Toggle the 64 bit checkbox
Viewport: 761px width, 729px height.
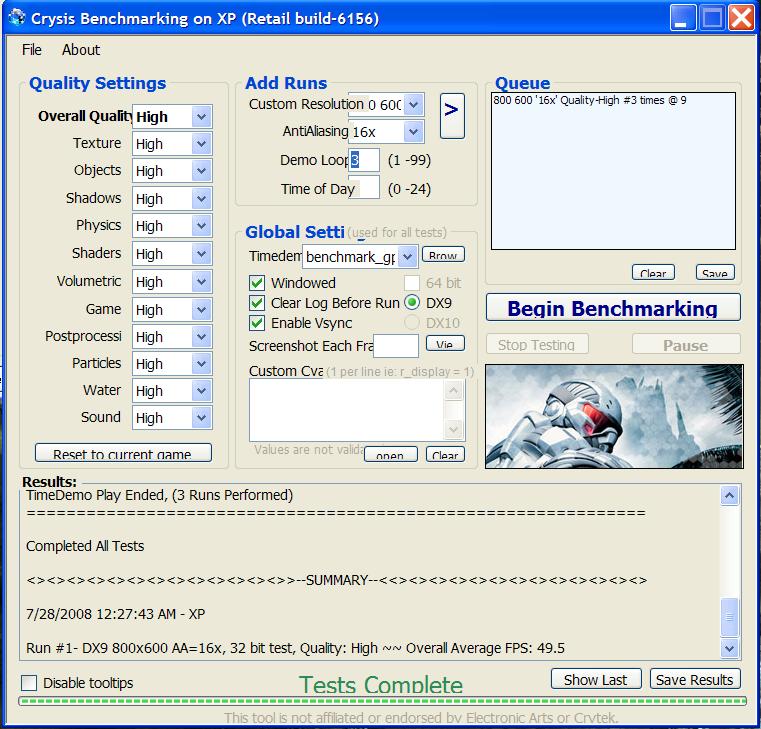click(x=412, y=283)
